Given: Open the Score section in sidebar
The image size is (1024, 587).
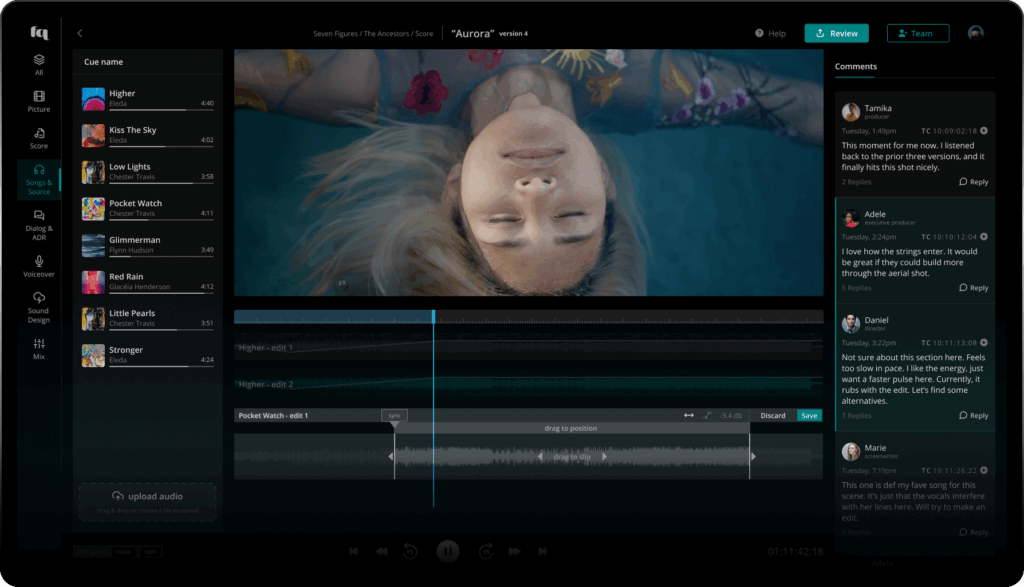Looking at the screenshot, I should point(39,138).
